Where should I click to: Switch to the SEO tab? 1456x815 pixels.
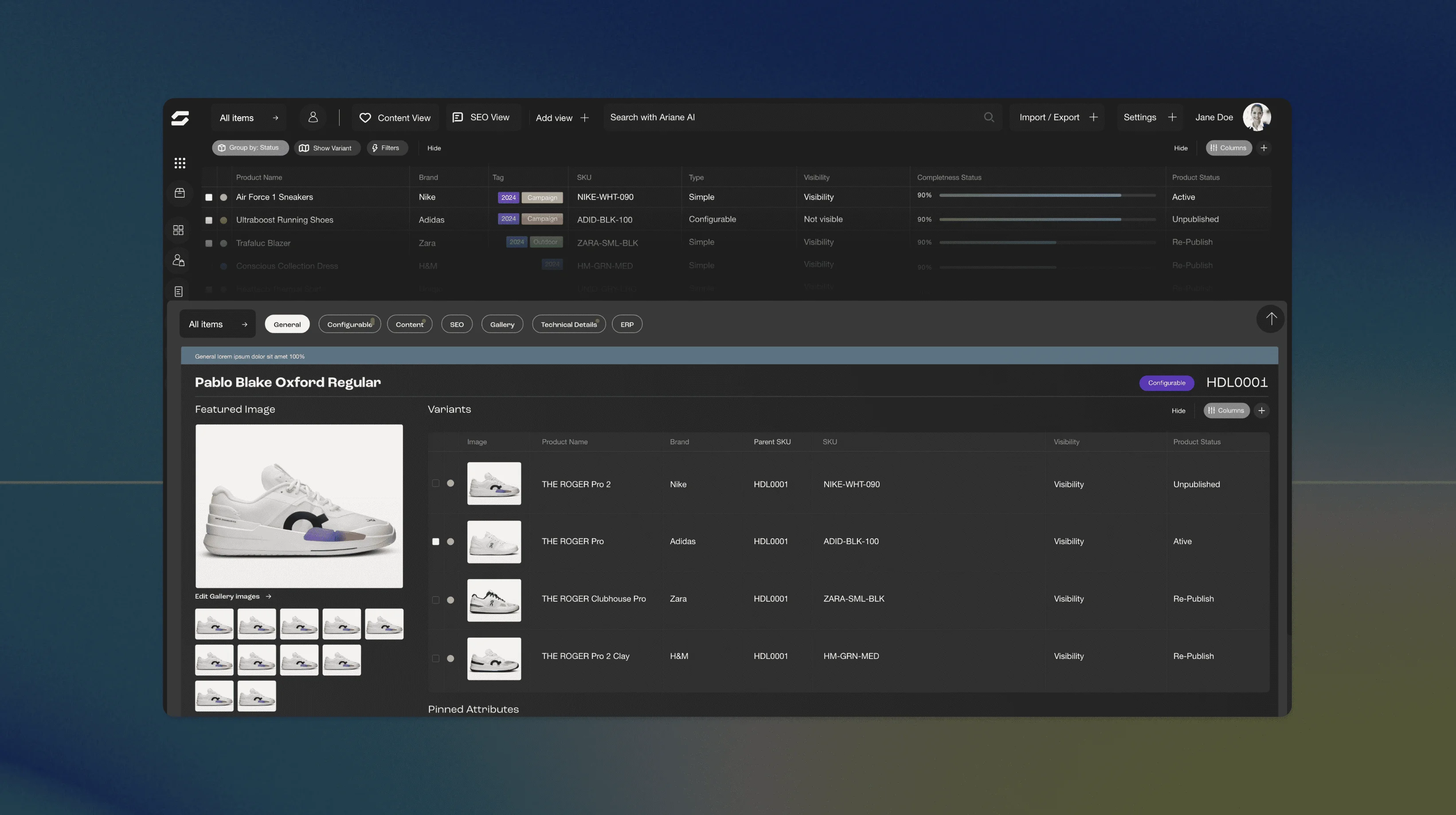(457, 324)
